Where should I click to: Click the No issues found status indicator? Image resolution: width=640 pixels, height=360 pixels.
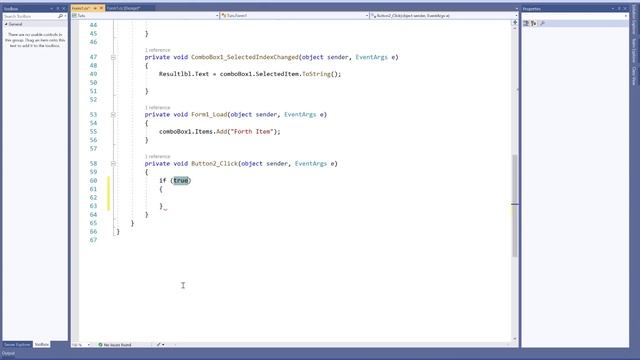(x=115, y=345)
